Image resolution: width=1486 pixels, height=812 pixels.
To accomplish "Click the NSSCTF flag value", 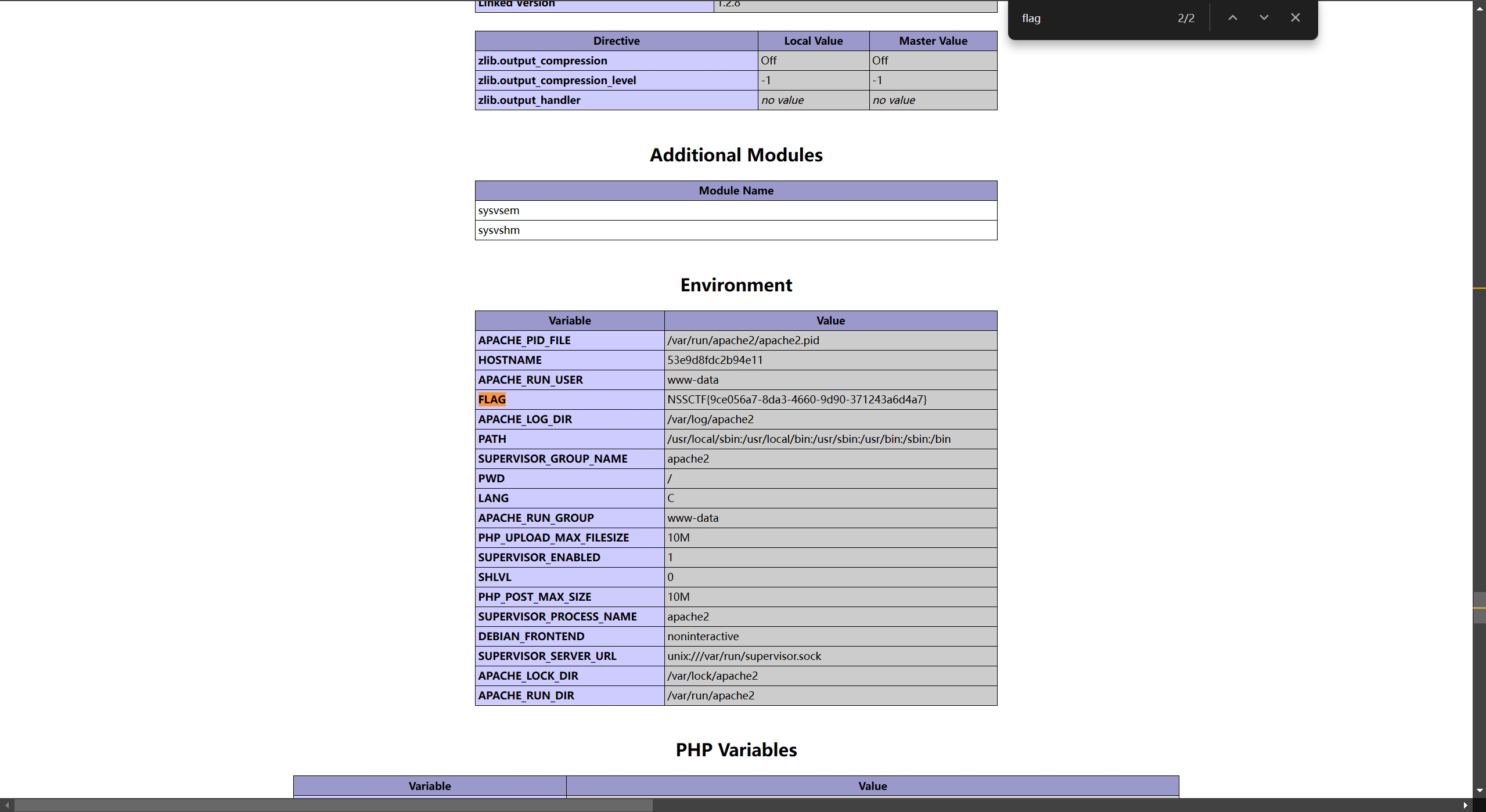I will click(x=797, y=399).
